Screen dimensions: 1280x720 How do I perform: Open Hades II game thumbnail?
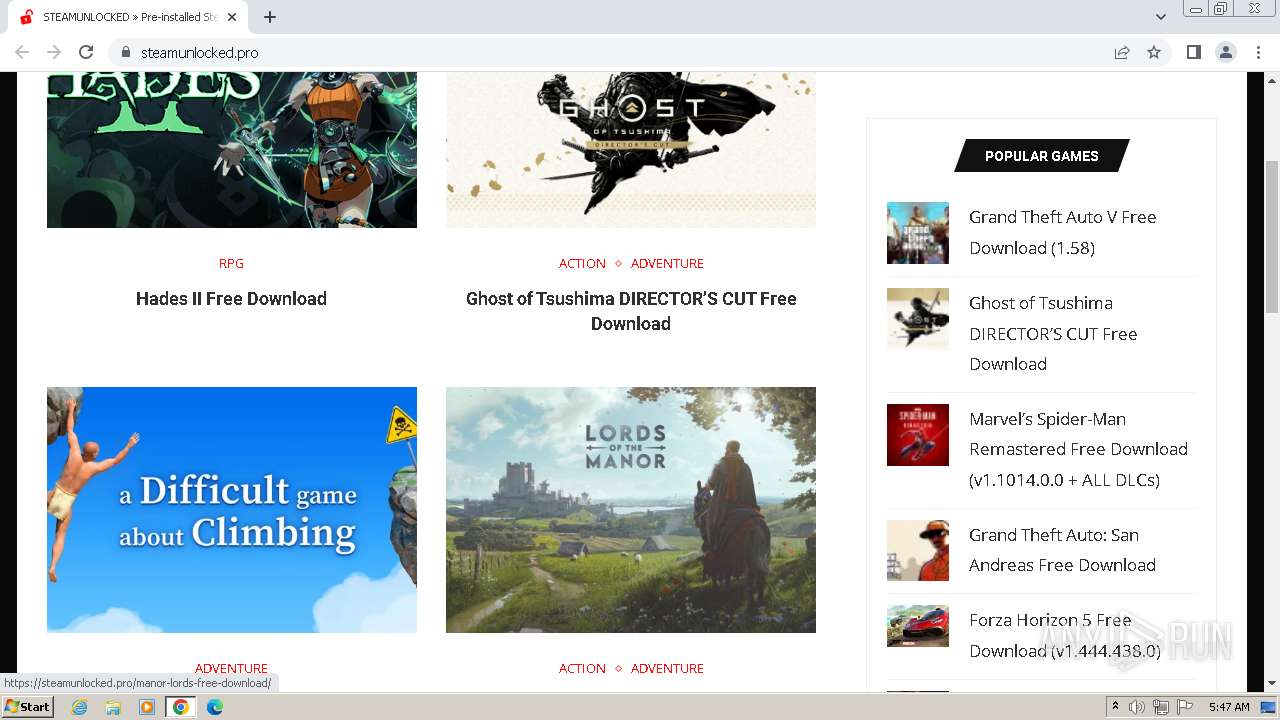pyautogui.click(x=232, y=150)
